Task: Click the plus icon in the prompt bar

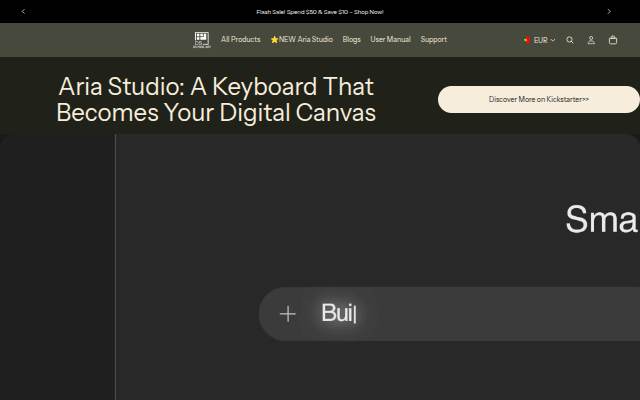Action: tap(288, 314)
